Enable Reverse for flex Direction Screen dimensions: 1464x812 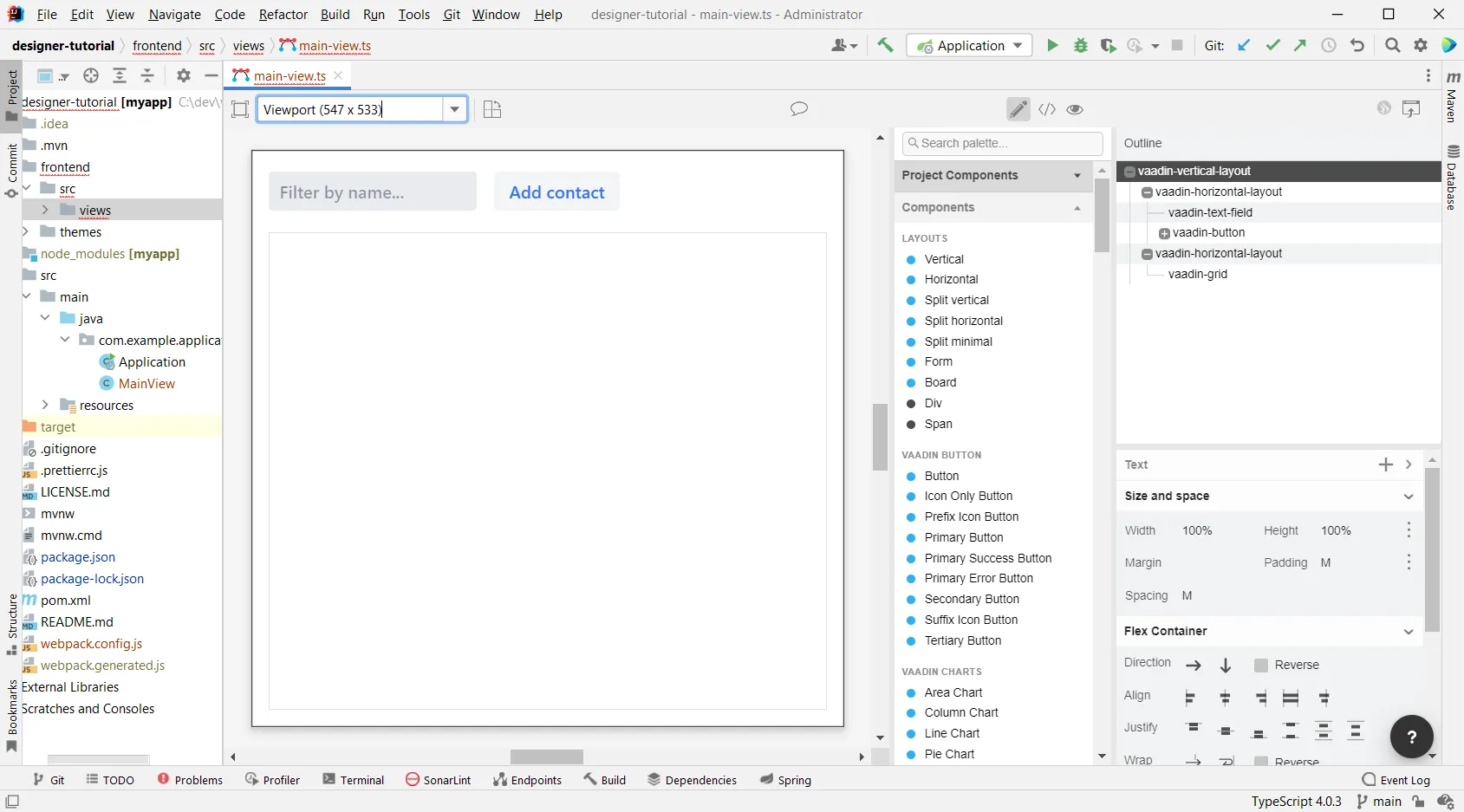click(1262, 666)
